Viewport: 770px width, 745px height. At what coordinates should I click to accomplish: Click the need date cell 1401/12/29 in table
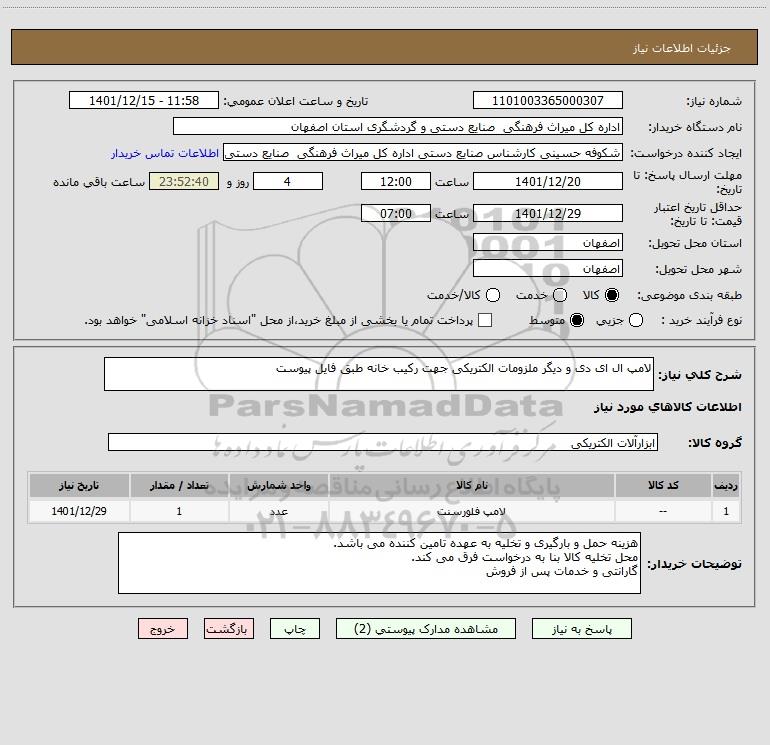[79, 511]
